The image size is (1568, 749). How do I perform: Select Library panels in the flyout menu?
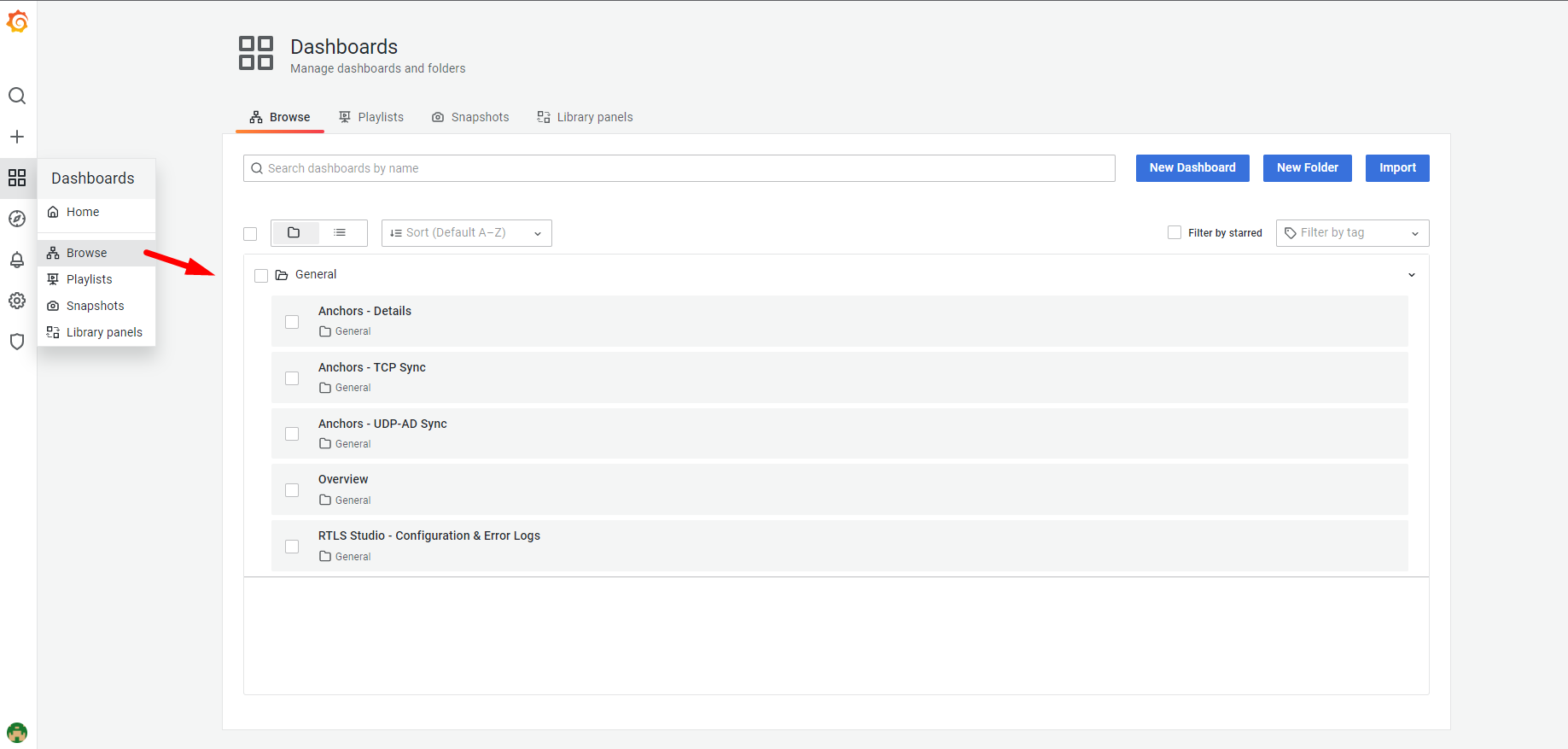click(x=96, y=332)
